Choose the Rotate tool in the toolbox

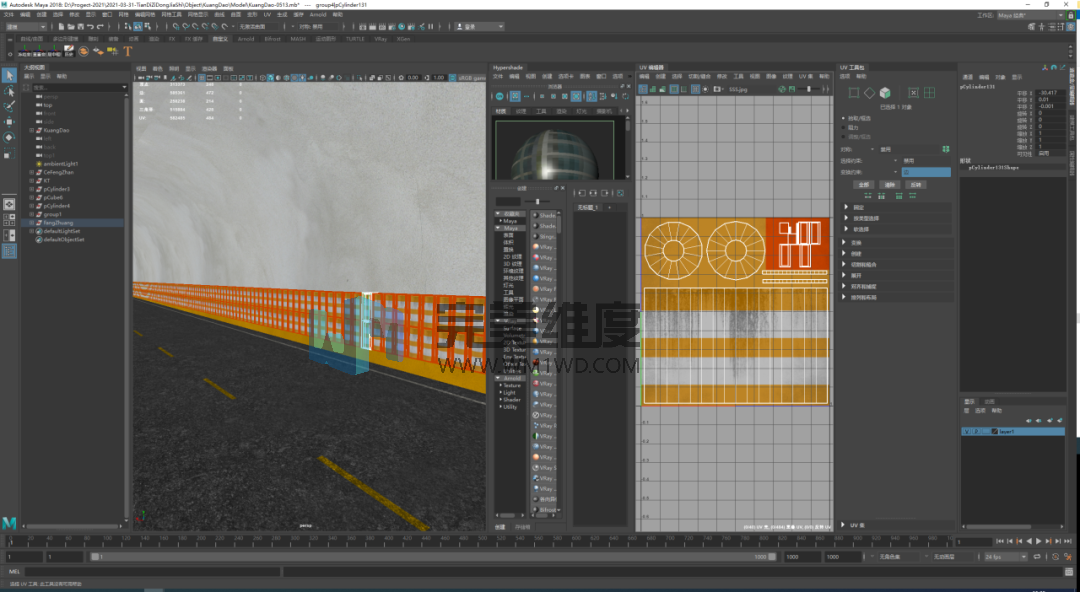(9, 138)
